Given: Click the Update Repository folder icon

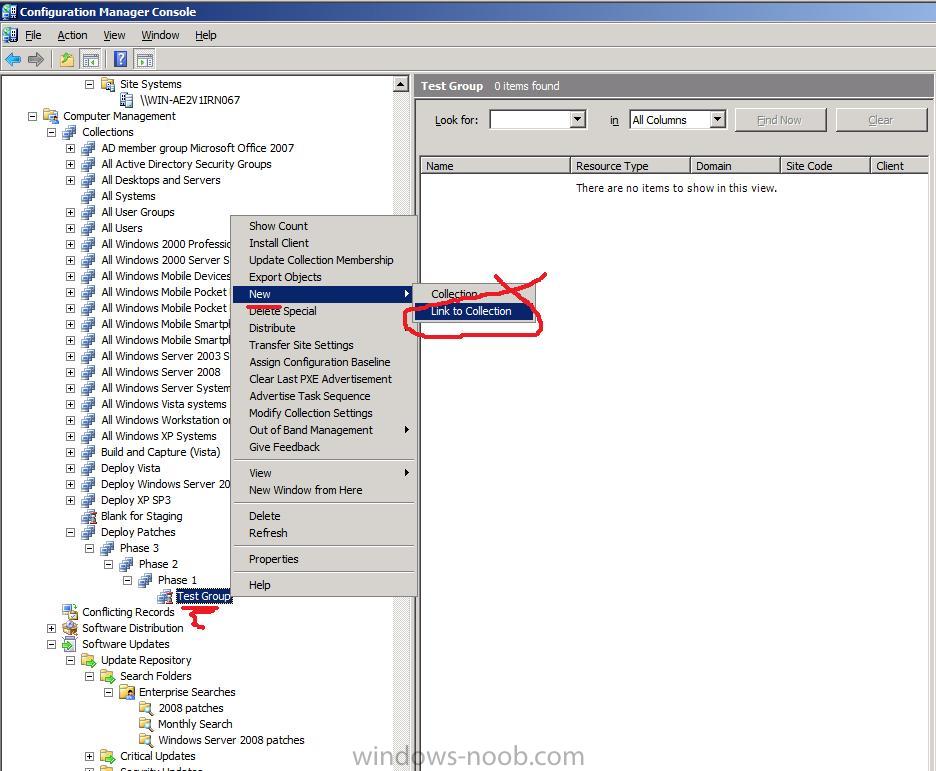Looking at the screenshot, I should [x=88, y=660].
